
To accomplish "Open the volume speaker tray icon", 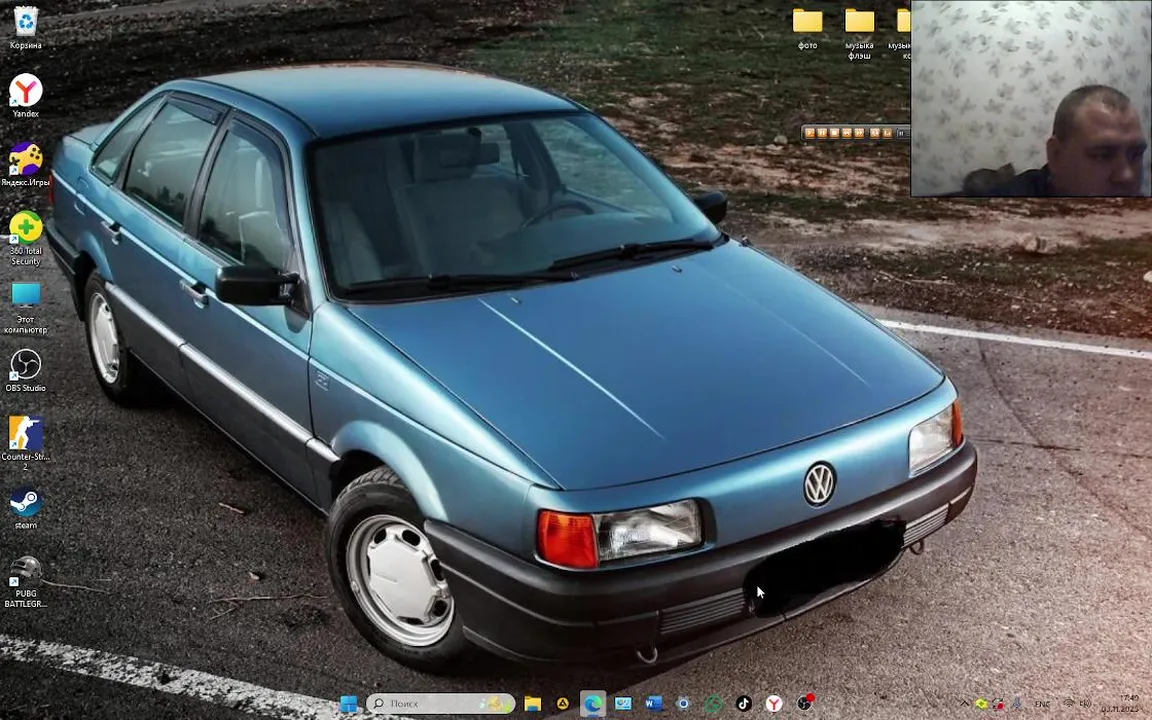I will (x=1085, y=703).
